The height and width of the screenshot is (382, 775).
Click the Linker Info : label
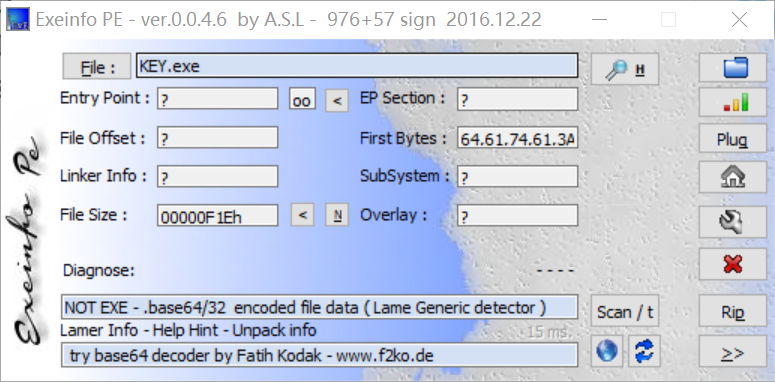103,176
